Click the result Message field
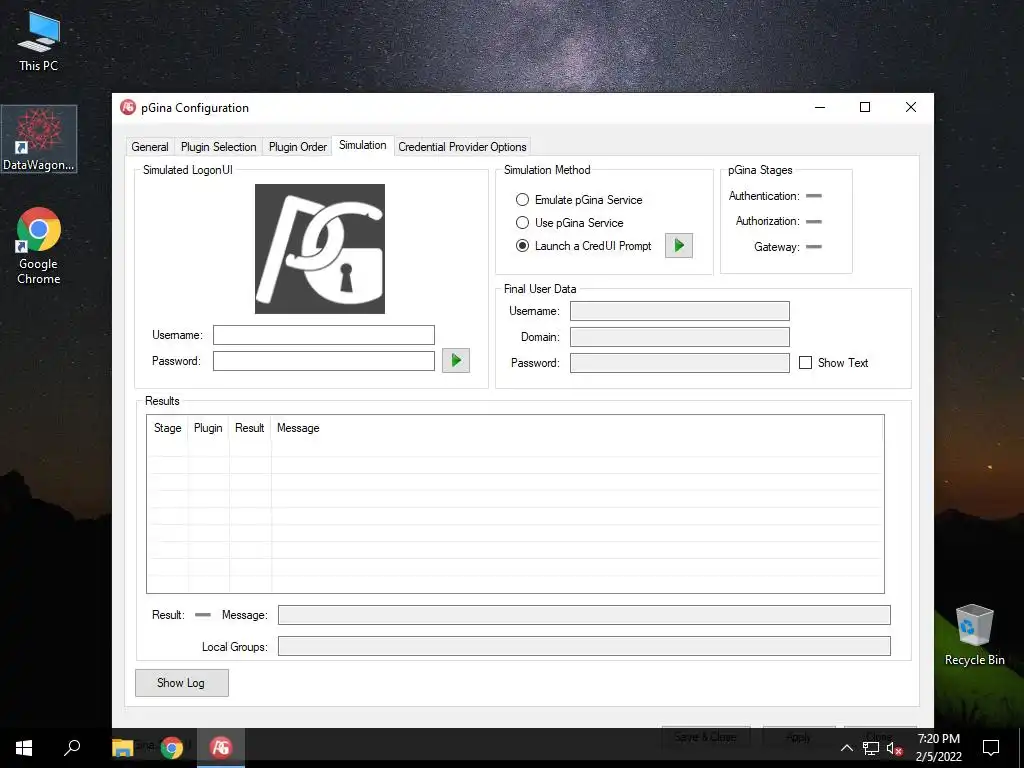 [x=584, y=615]
